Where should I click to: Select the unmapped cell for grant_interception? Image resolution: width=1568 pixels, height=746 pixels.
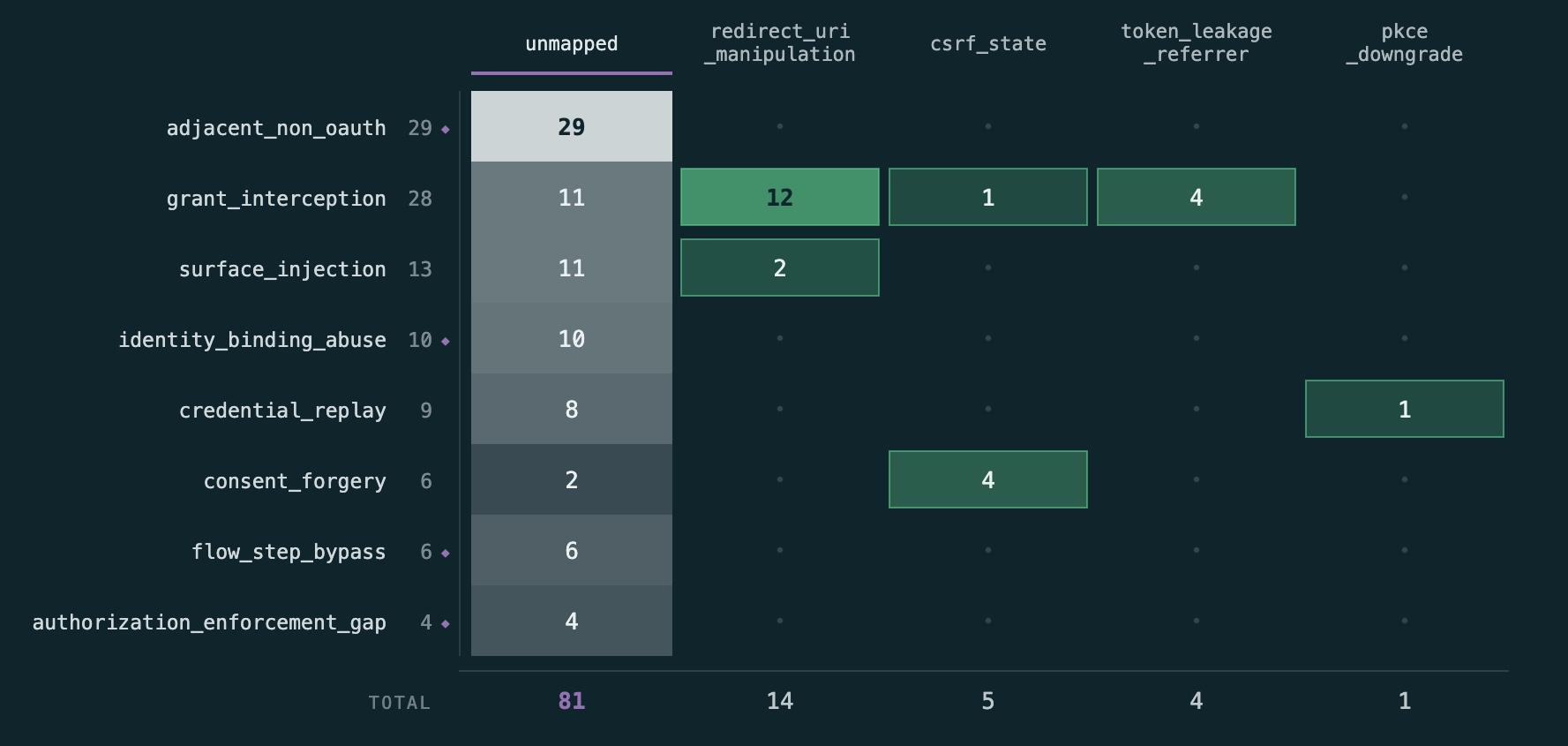coord(572,197)
